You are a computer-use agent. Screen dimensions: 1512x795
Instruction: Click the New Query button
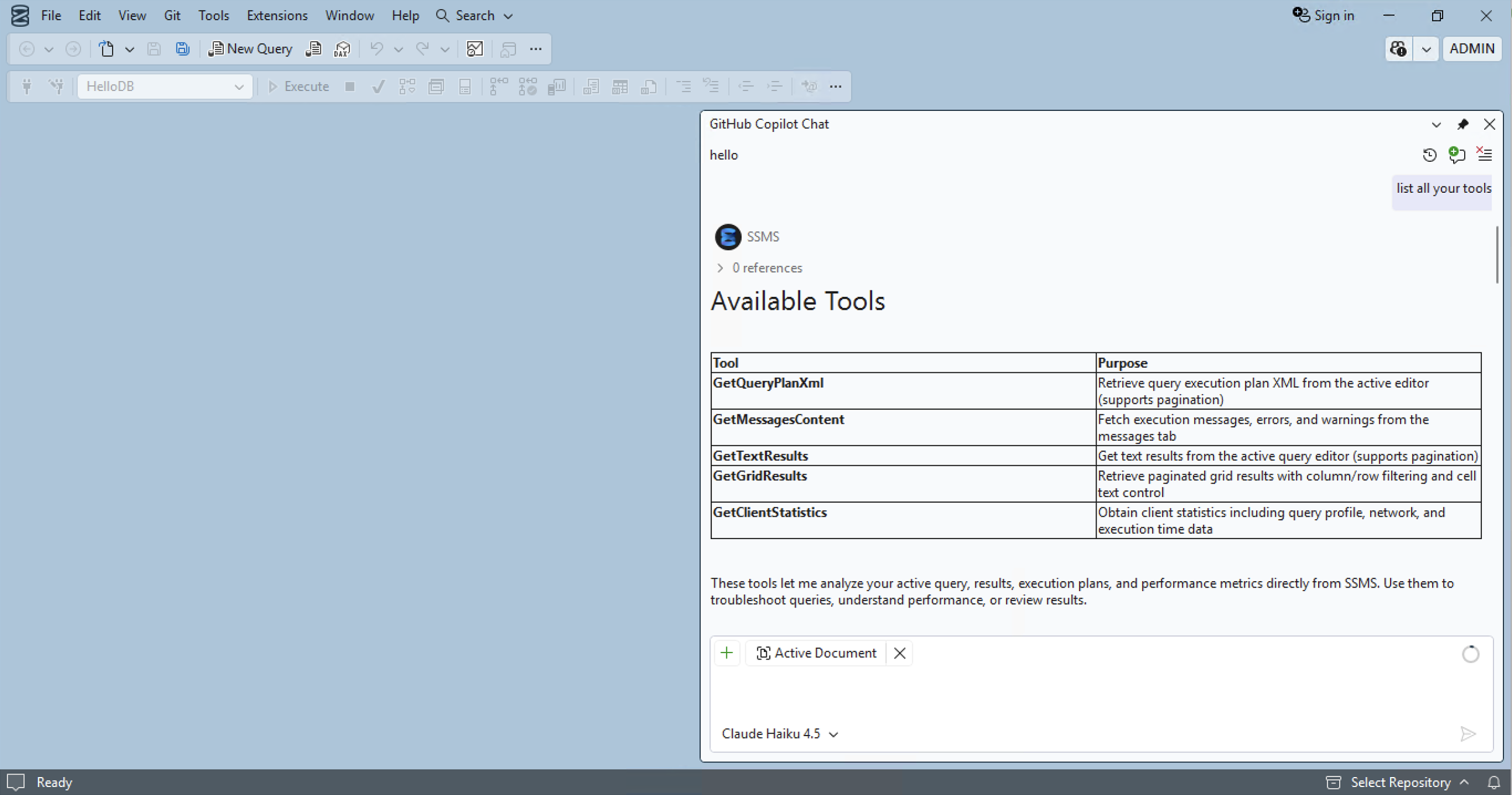tap(251, 49)
